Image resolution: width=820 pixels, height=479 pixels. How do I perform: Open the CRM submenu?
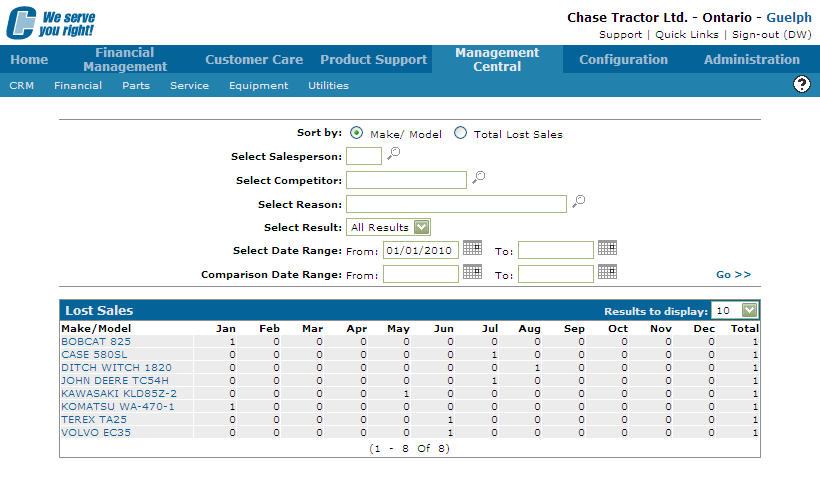click(x=21, y=85)
